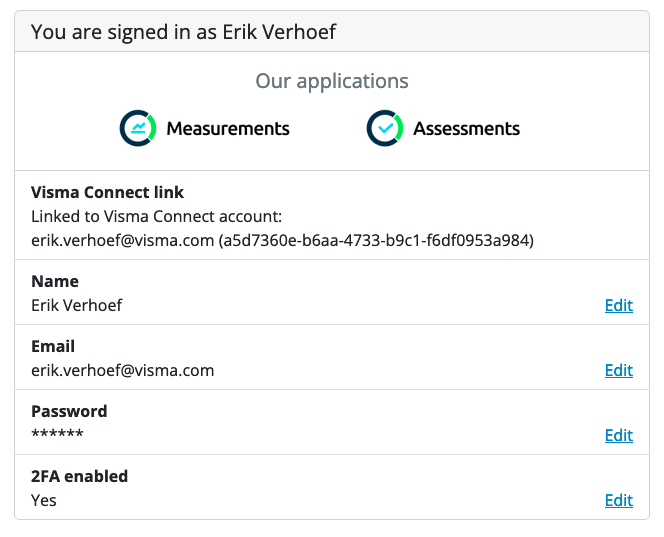The height and width of the screenshot is (537, 664).
Task: Click the Email section label
Action: [53, 346]
